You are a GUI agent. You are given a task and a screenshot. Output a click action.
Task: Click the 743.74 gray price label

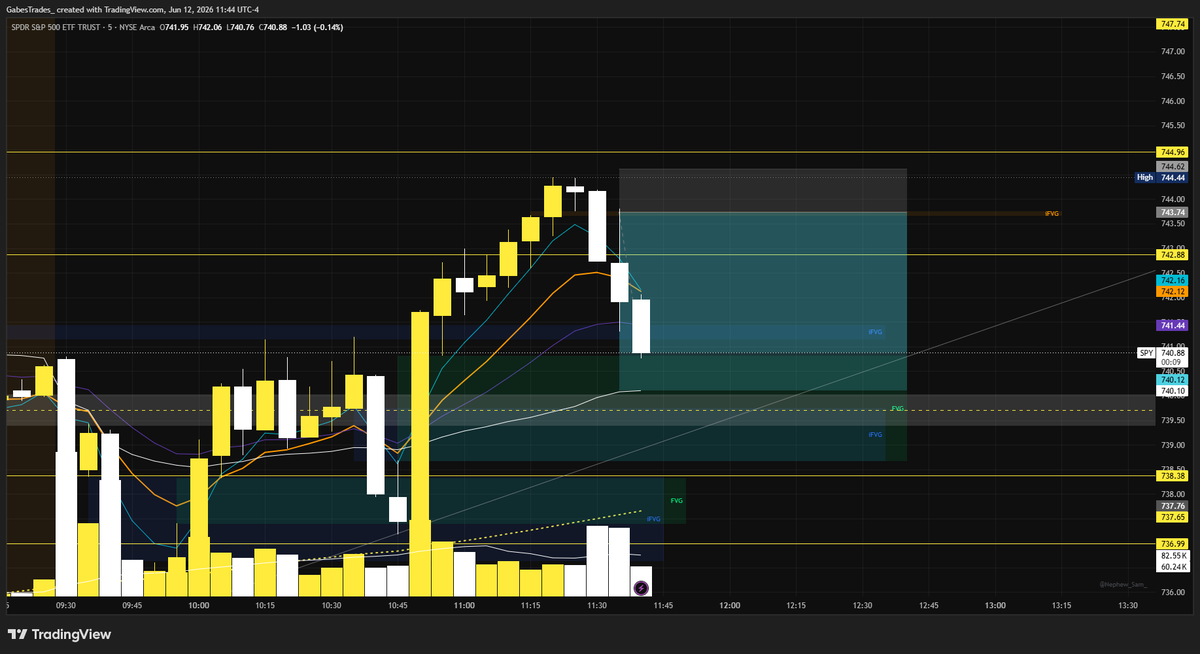1172,212
